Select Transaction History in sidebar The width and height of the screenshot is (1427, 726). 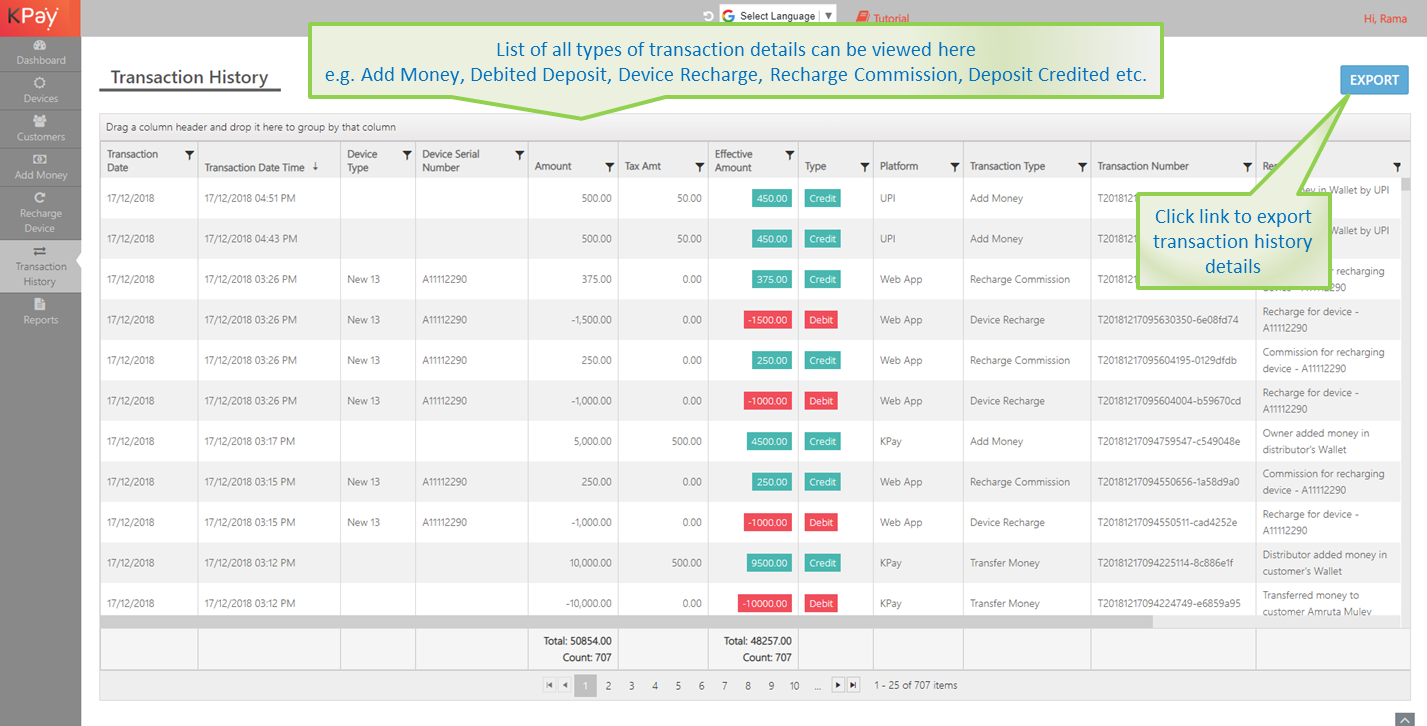point(40,266)
